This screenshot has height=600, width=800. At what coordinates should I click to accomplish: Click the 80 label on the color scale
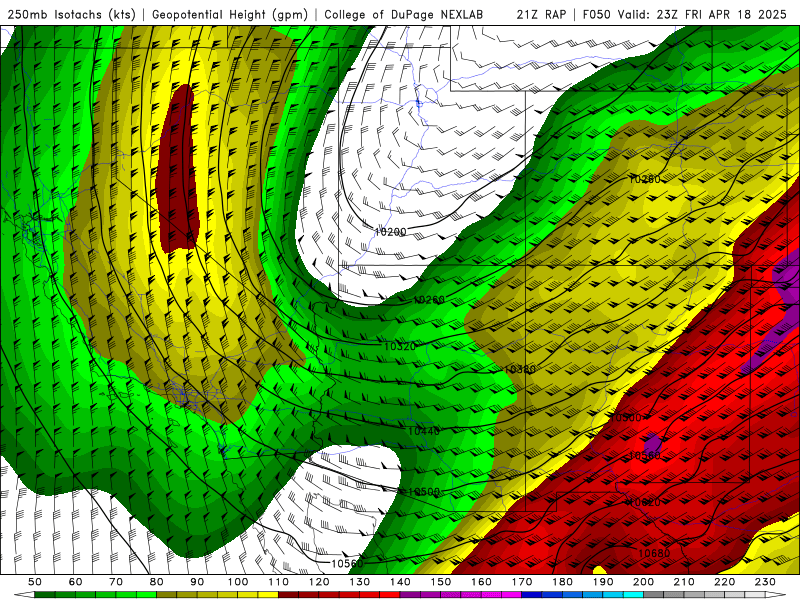157,582
